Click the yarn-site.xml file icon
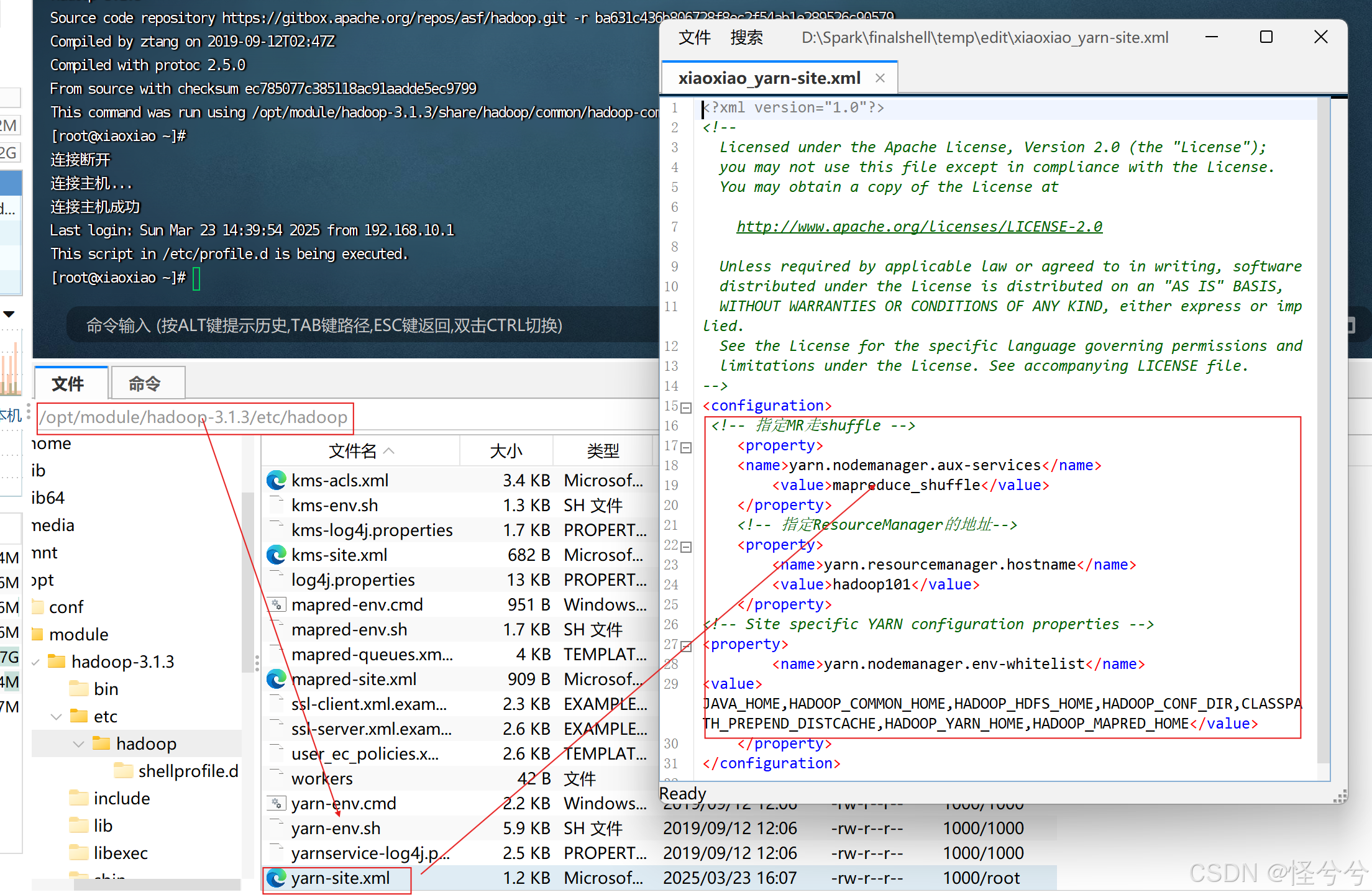The width and height of the screenshot is (1372, 895). tap(276, 878)
